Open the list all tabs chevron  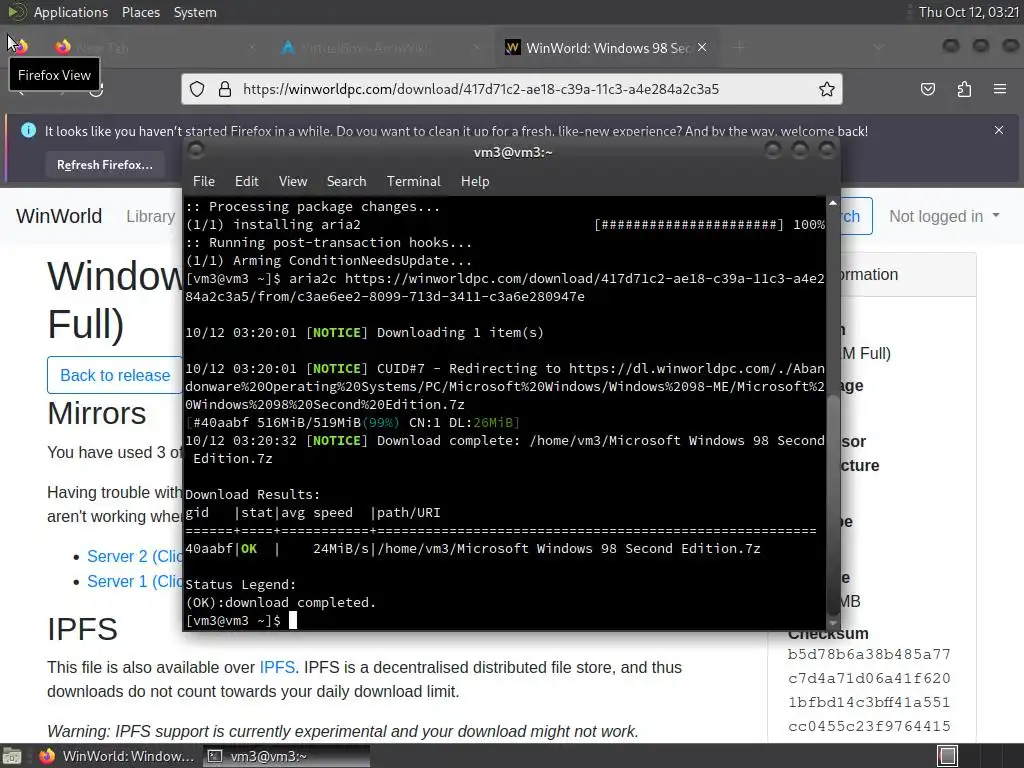pyautogui.click(x=878, y=47)
